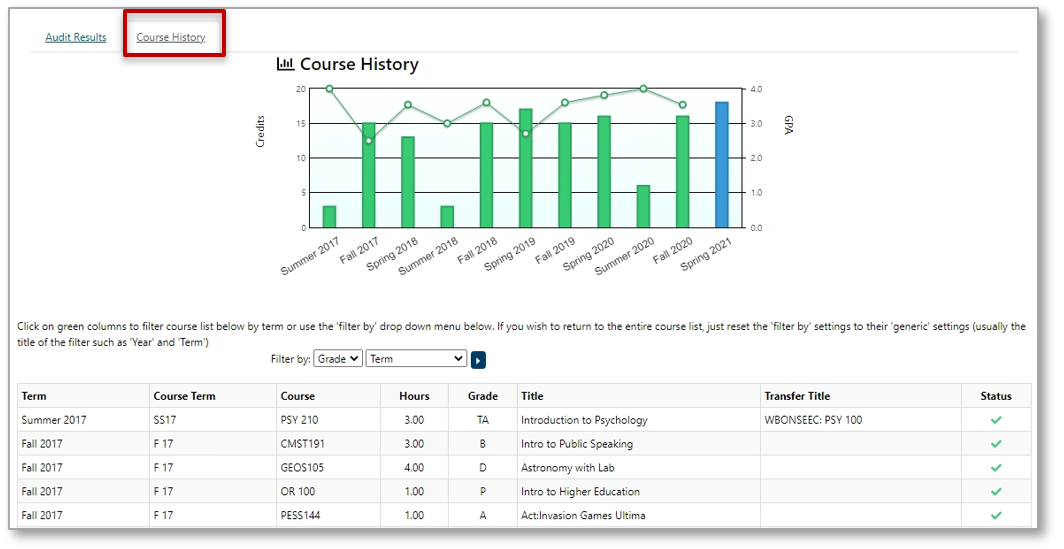Click the filter go arrow button

coord(478,360)
